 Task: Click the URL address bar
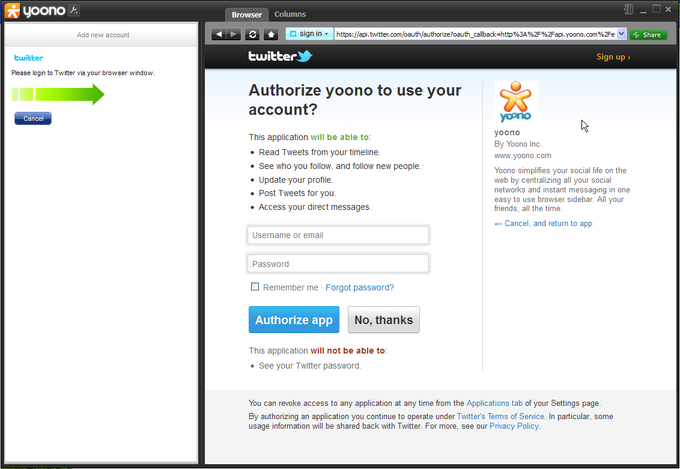[475, 34]
